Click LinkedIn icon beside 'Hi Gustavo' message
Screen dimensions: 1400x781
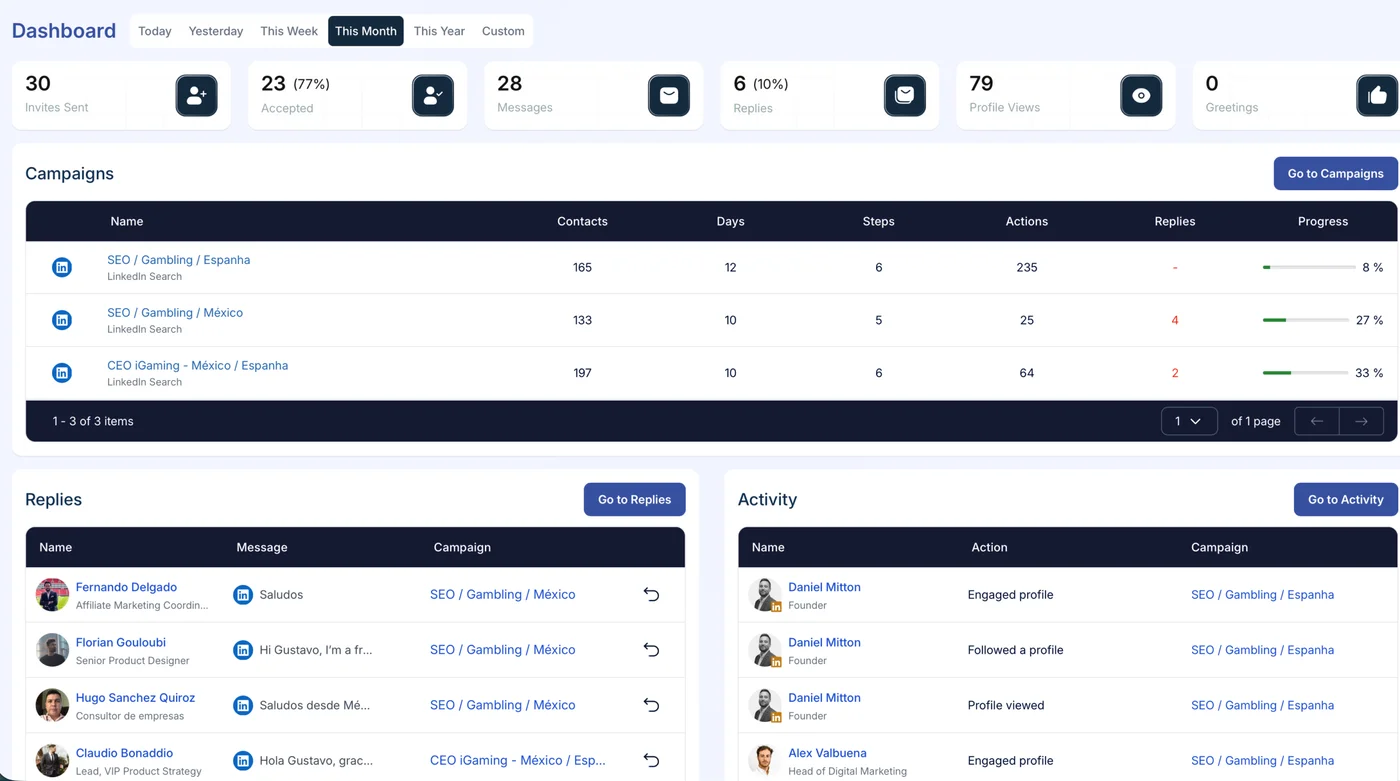pos(243,650)
